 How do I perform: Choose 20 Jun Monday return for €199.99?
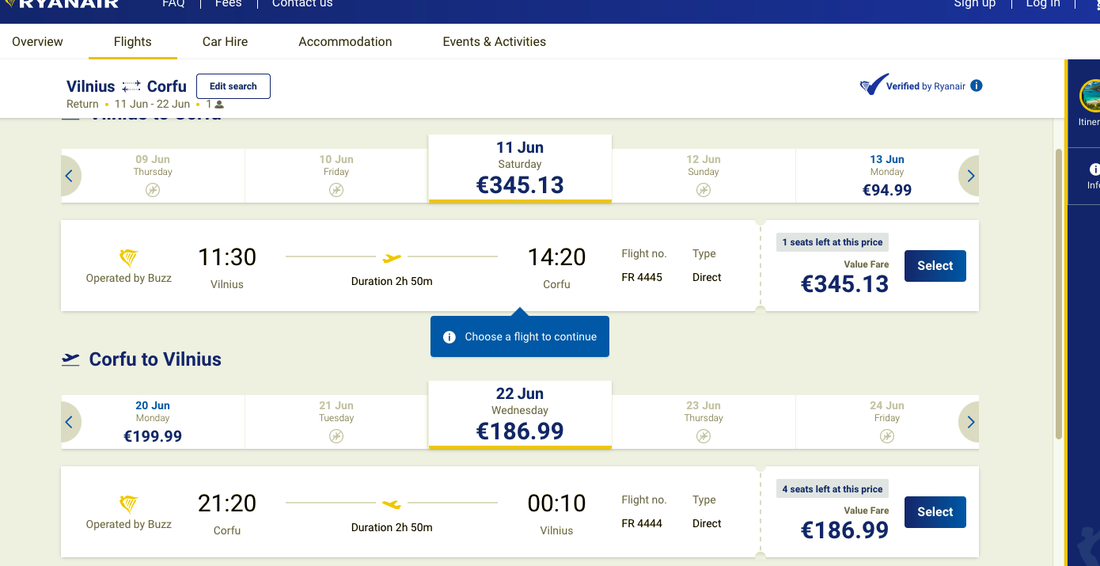click(153, 422)
